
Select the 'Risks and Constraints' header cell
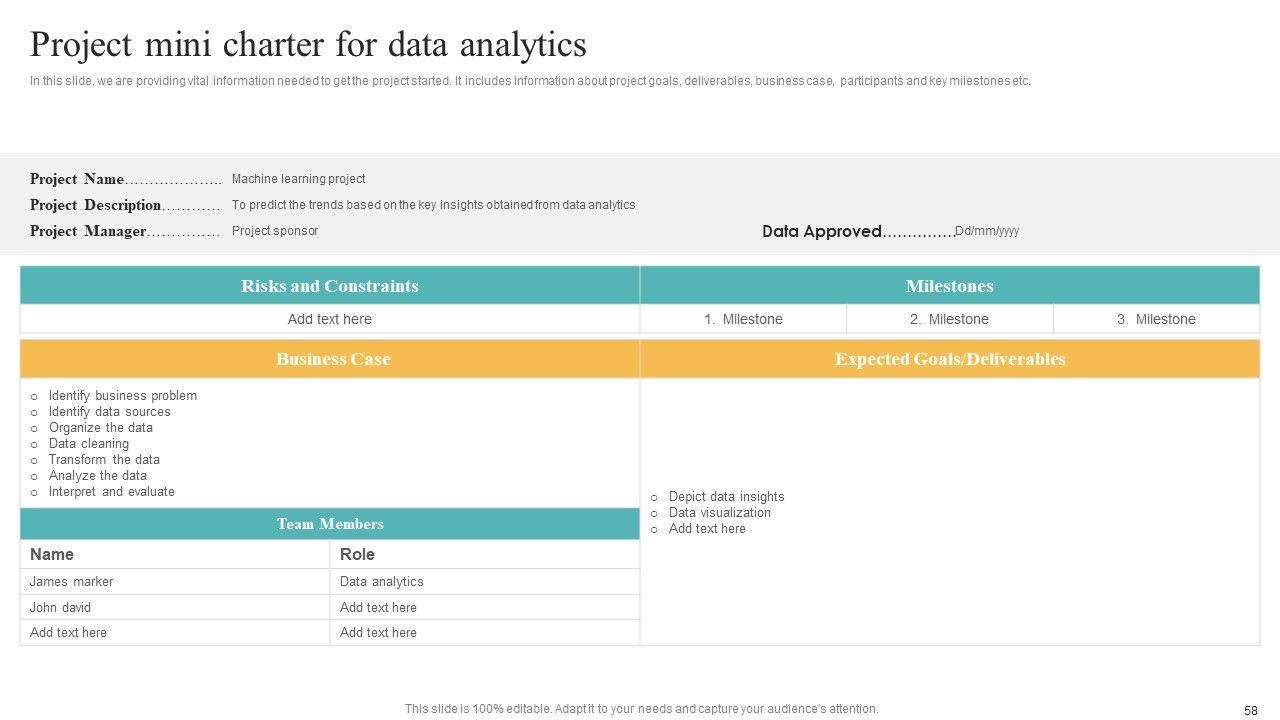[330, 286]
